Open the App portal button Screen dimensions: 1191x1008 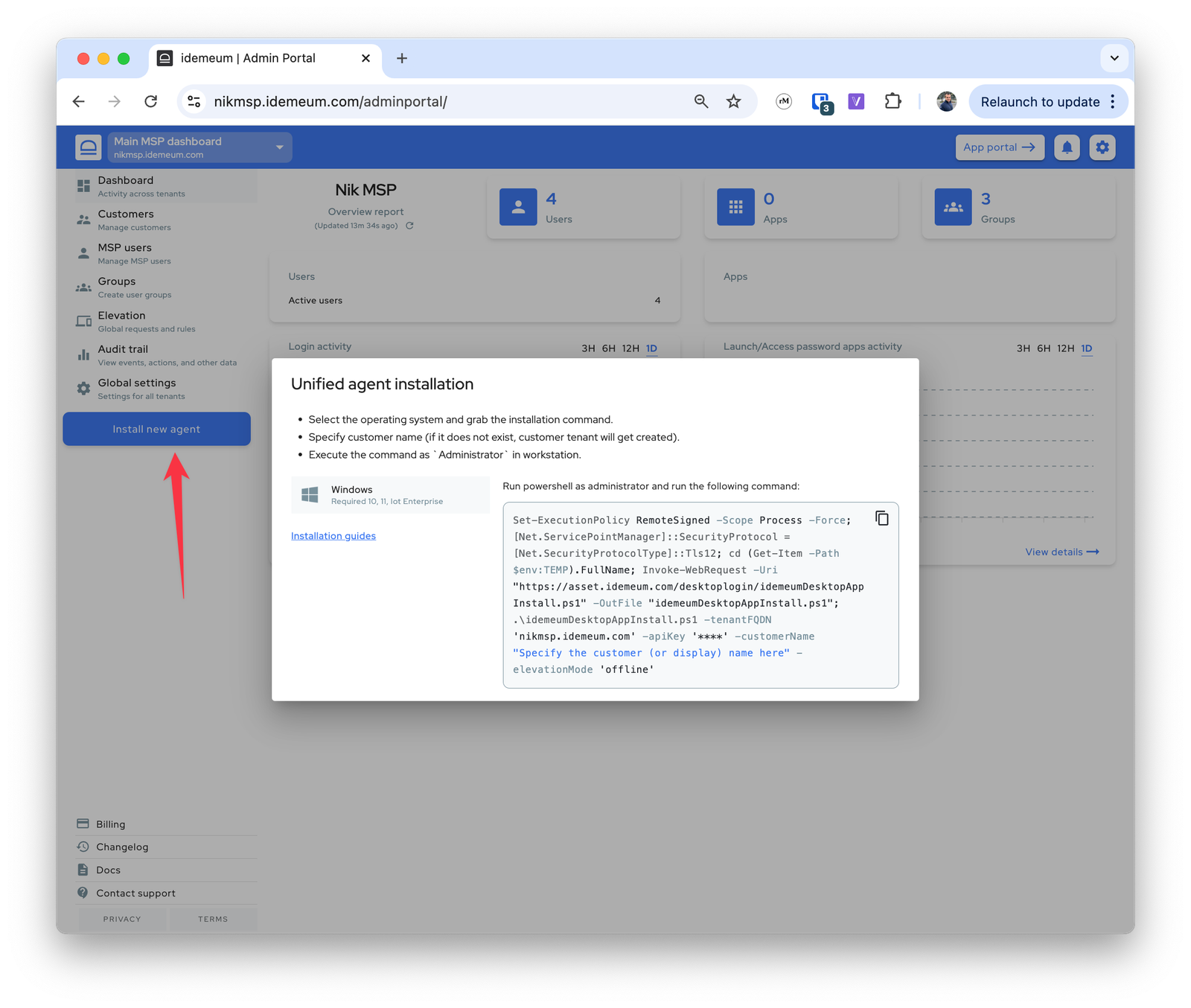1000,147
